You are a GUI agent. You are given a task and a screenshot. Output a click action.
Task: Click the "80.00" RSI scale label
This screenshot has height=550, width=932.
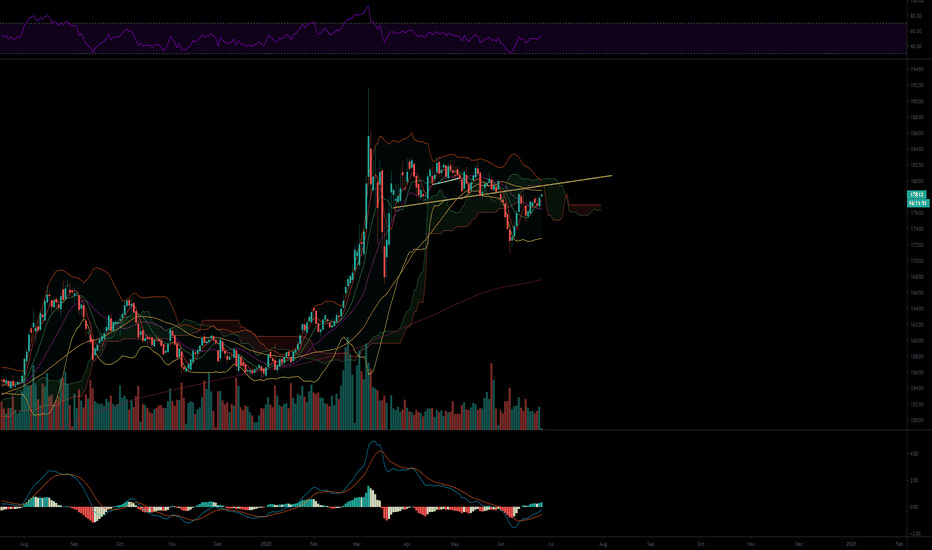click(x=915, y=16)
